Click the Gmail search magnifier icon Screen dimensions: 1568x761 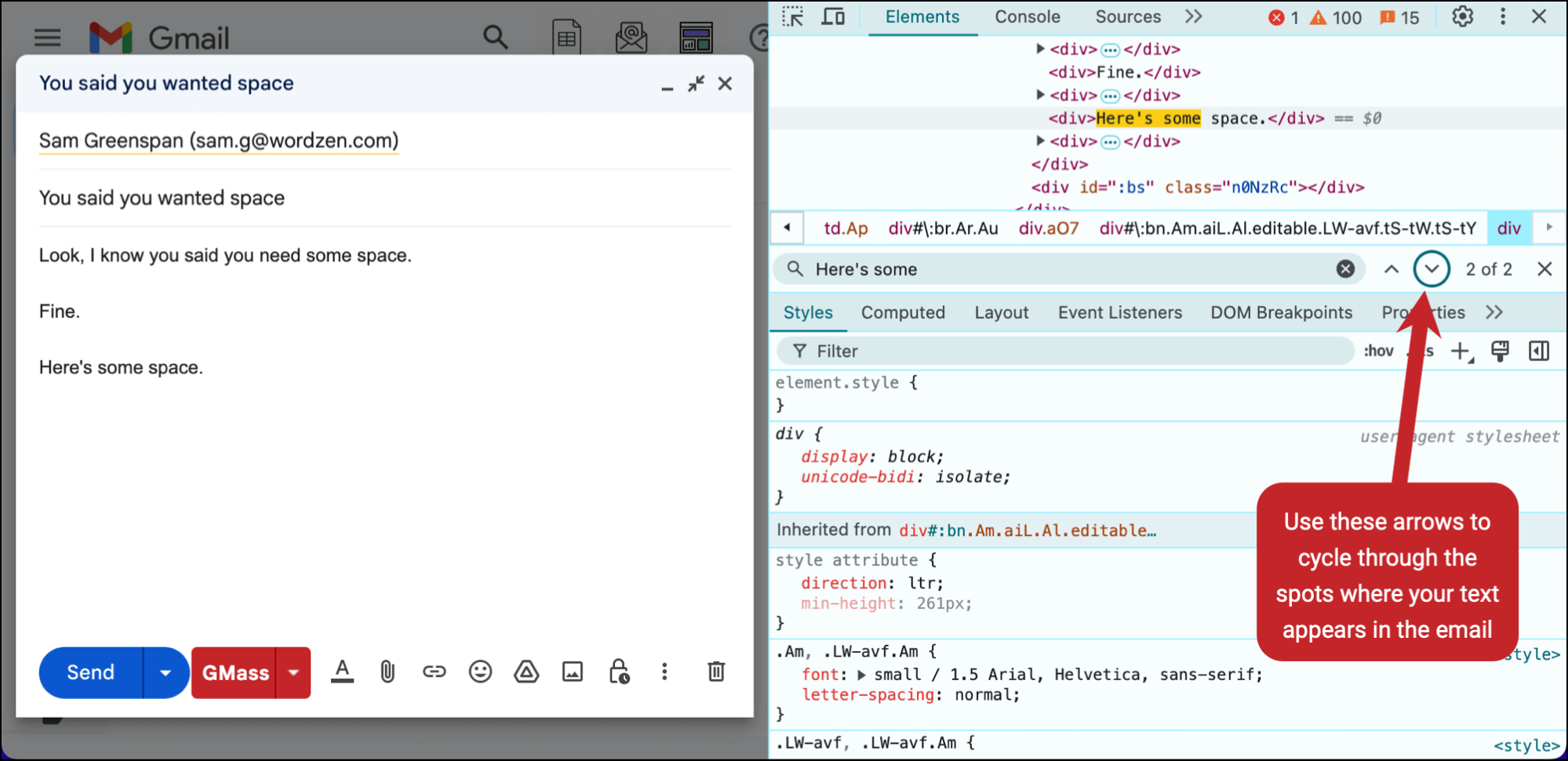[x=495, y=37]
